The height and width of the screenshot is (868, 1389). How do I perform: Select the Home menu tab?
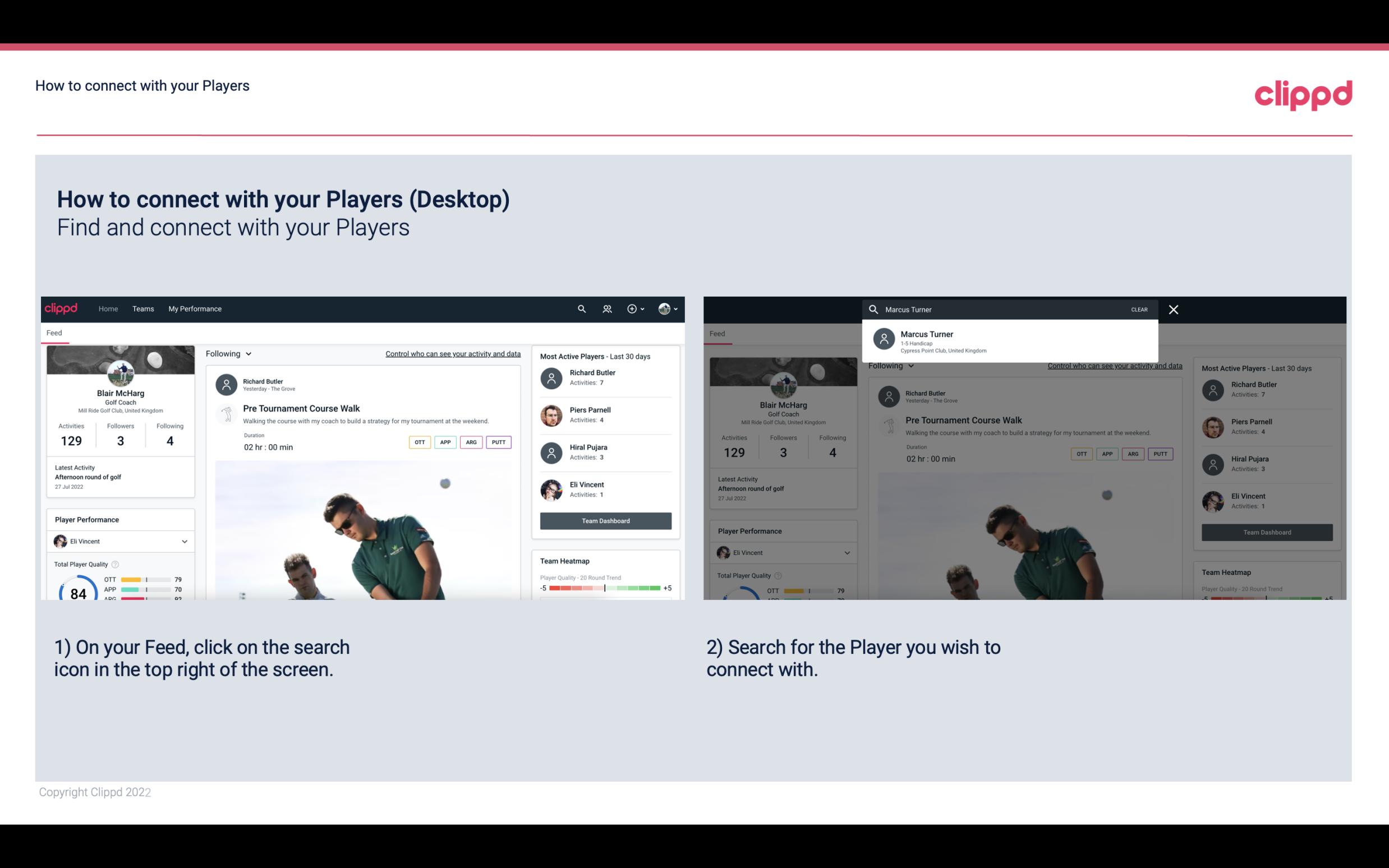pyautogui.click(x=107, y=308)
